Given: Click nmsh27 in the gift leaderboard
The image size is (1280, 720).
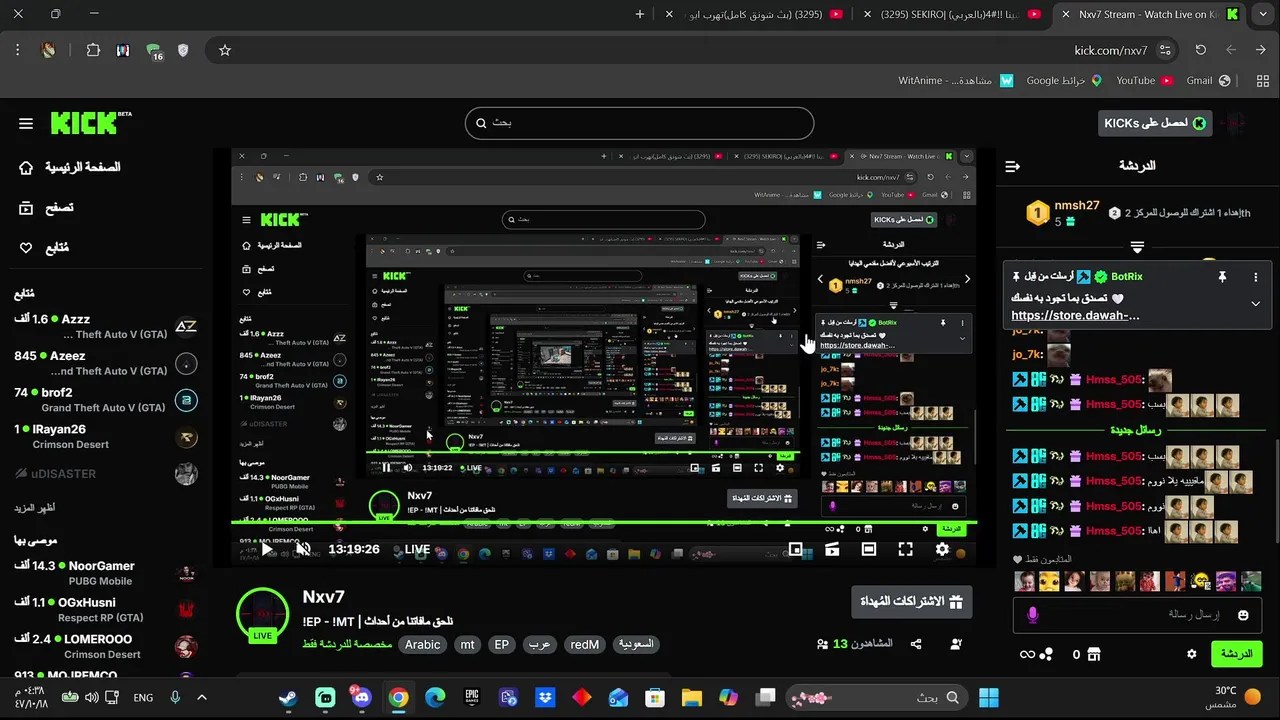Looking at the screenshot, I should tap(1077, 206).
